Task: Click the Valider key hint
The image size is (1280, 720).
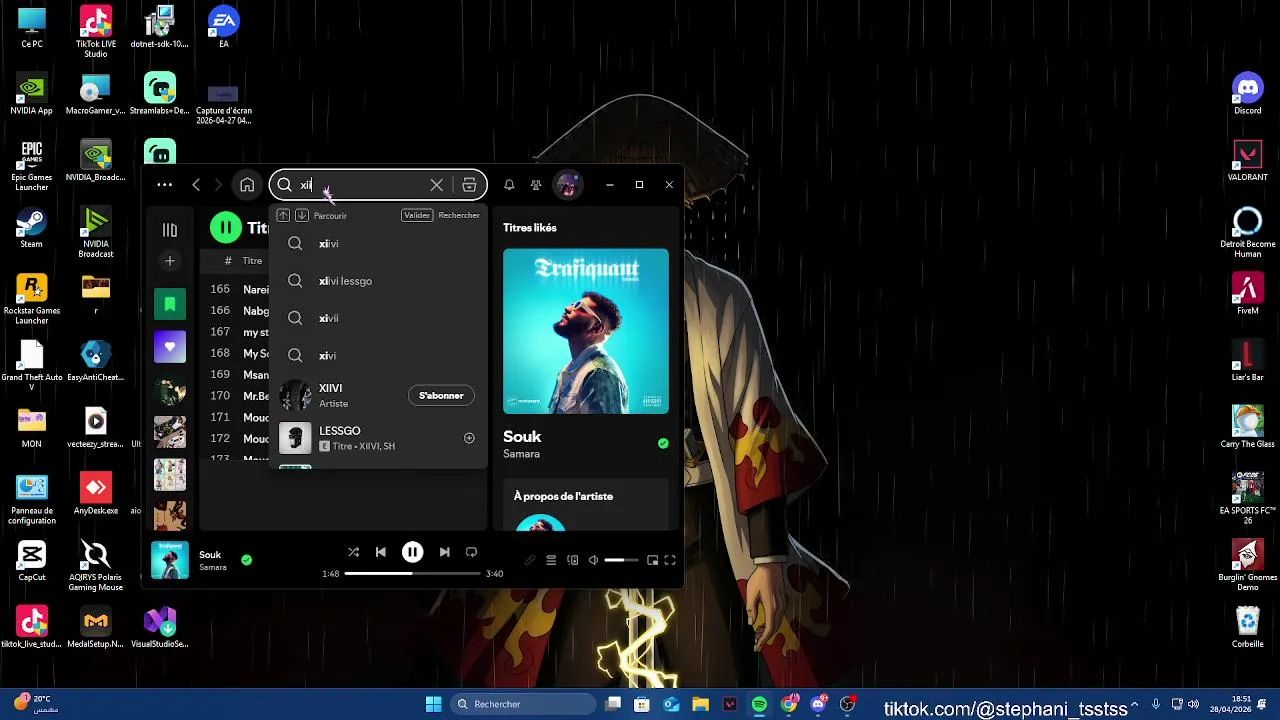Action: coord(417,215)
